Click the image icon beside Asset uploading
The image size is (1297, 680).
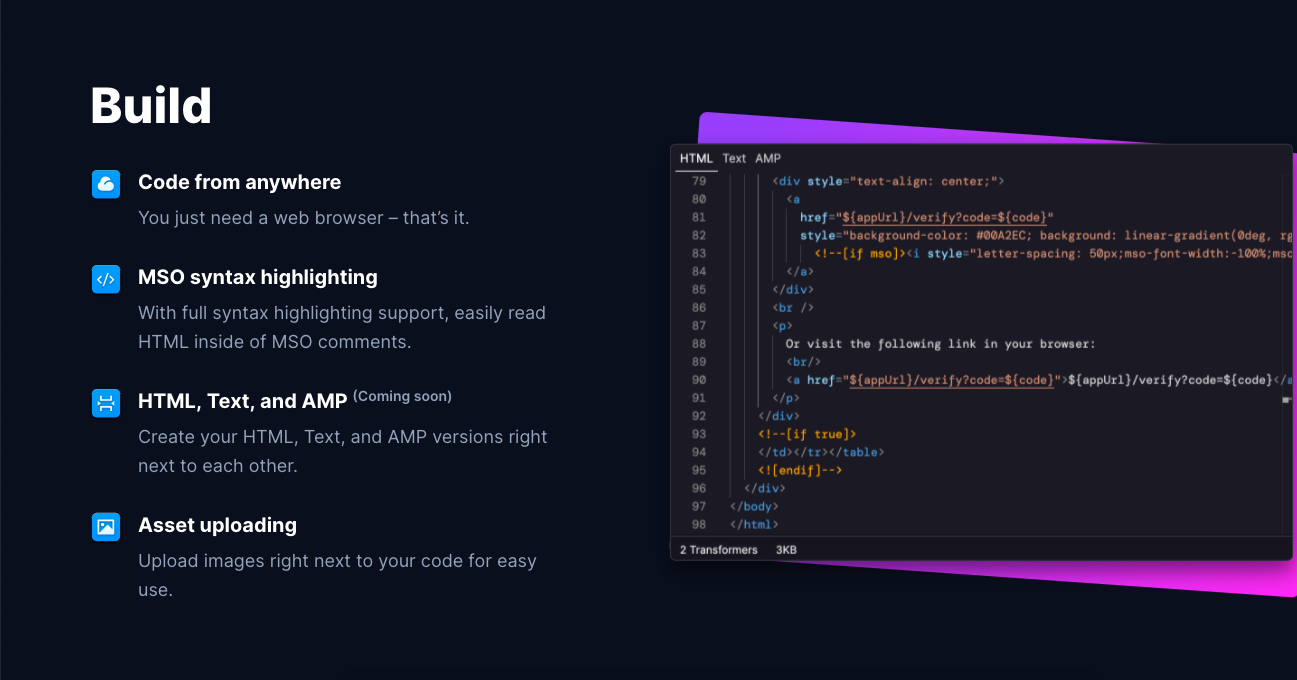click(106, 527)
